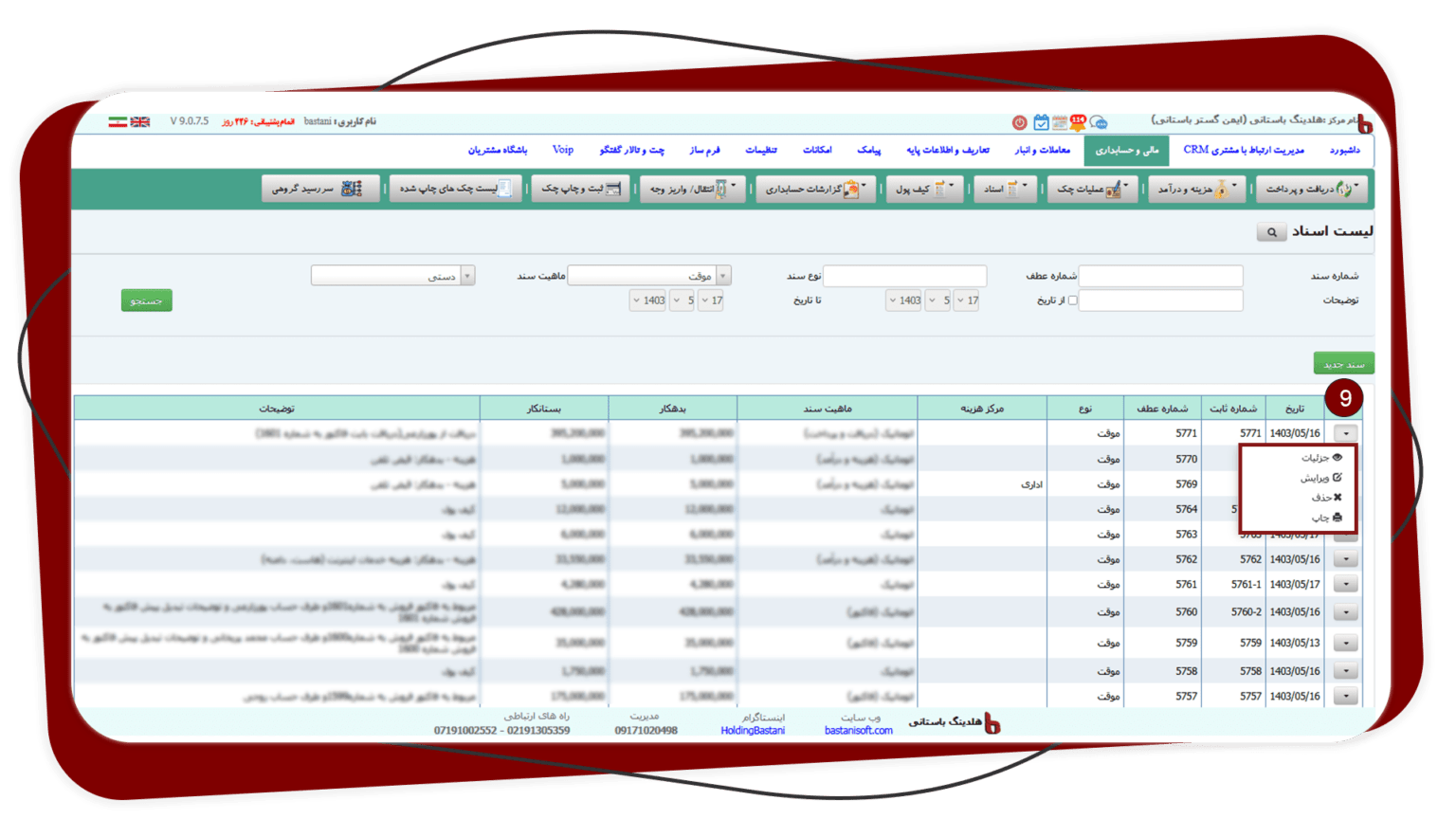The height and width of the screenshot is (819, 1456).
Task: Click the red power logout icon
Action: [1019, 122]
